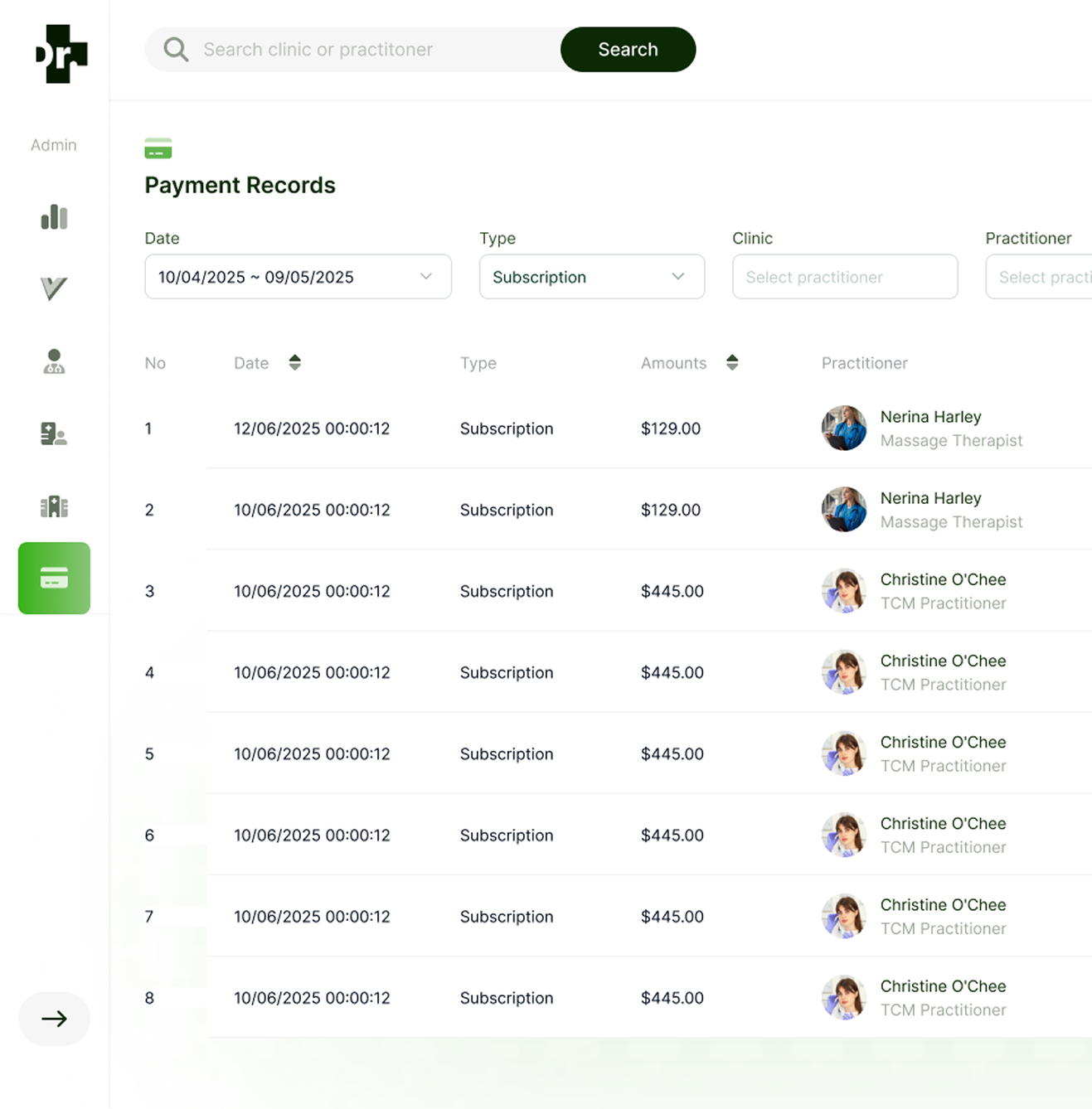The image size is (1092, 1109).
Task: Click the Search button
Action: 629,49
